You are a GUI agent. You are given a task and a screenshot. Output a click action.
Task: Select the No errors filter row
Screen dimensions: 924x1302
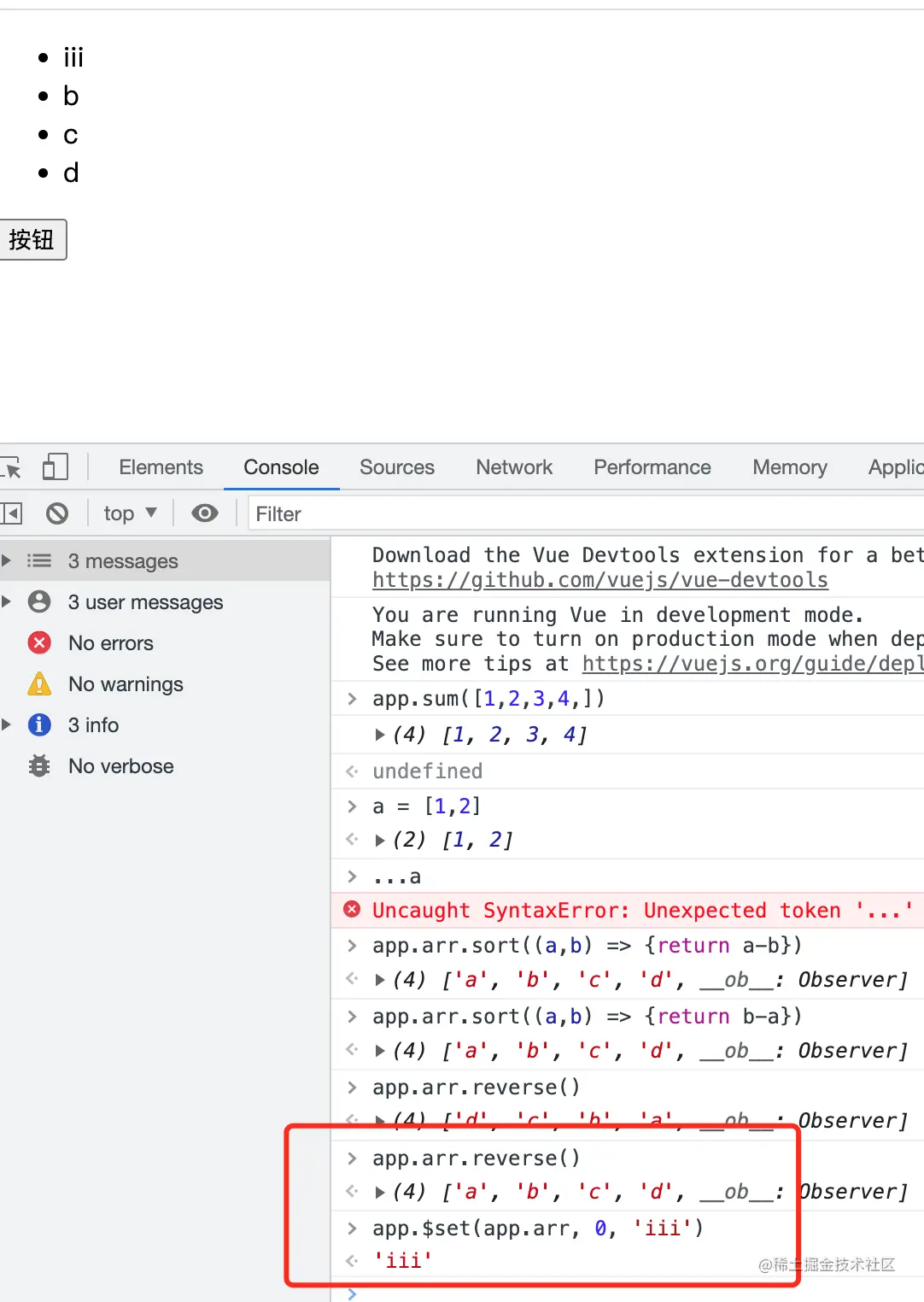[165, 642]
